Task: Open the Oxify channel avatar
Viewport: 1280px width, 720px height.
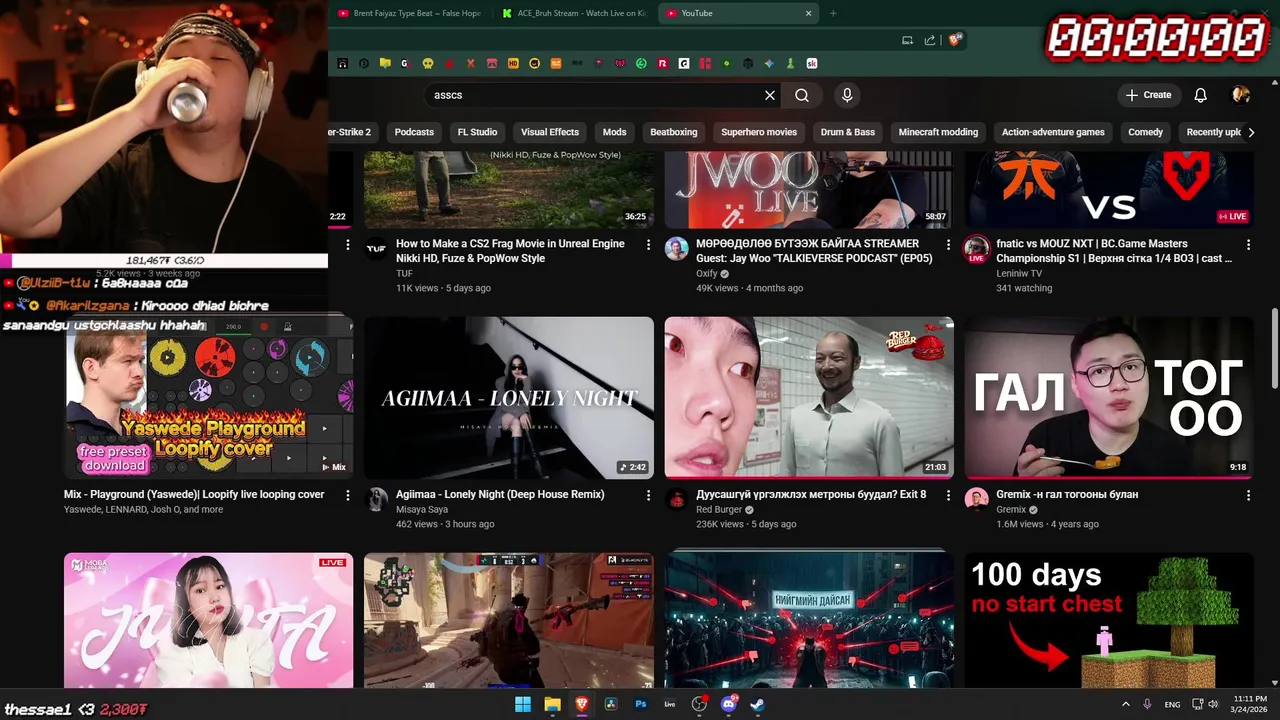Action: click(677, 249)
